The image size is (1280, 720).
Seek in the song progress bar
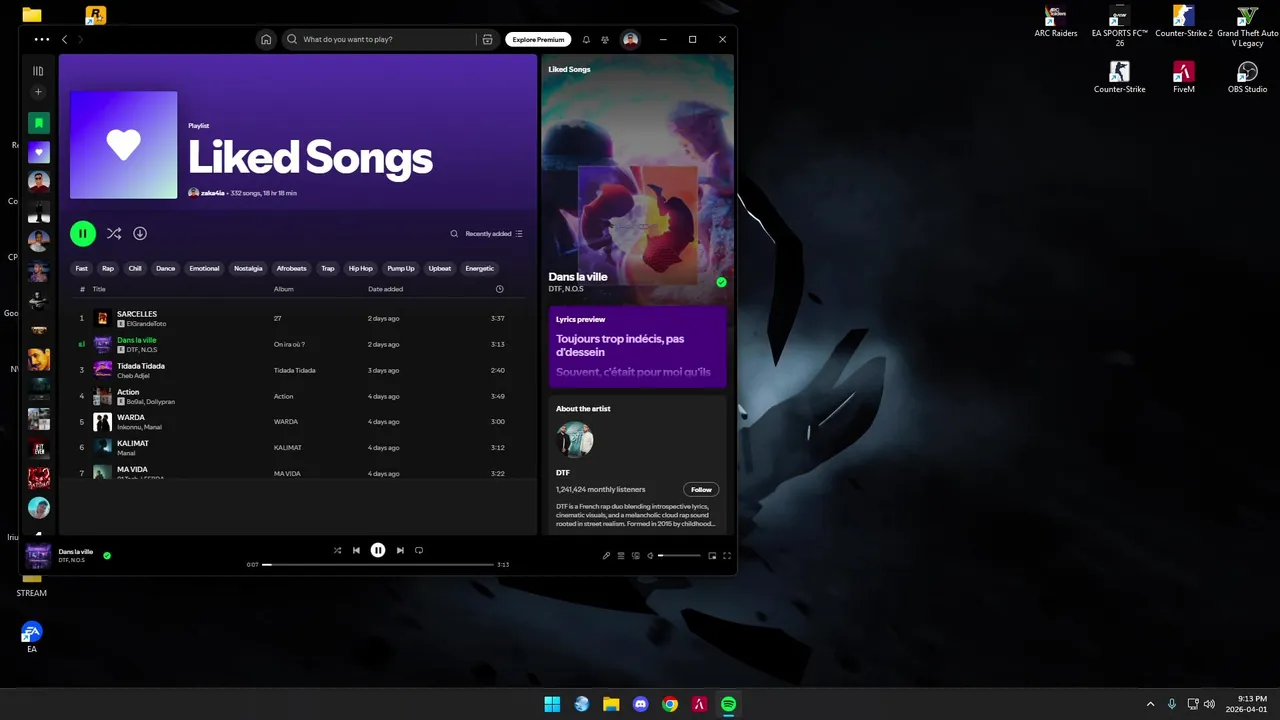tap(378, 565)
